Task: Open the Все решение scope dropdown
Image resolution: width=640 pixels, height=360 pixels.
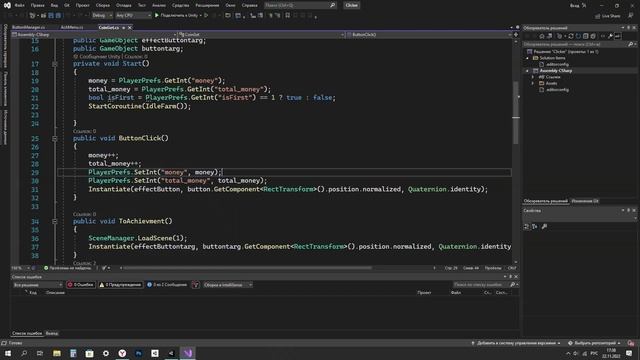Action: click(38, 285)
